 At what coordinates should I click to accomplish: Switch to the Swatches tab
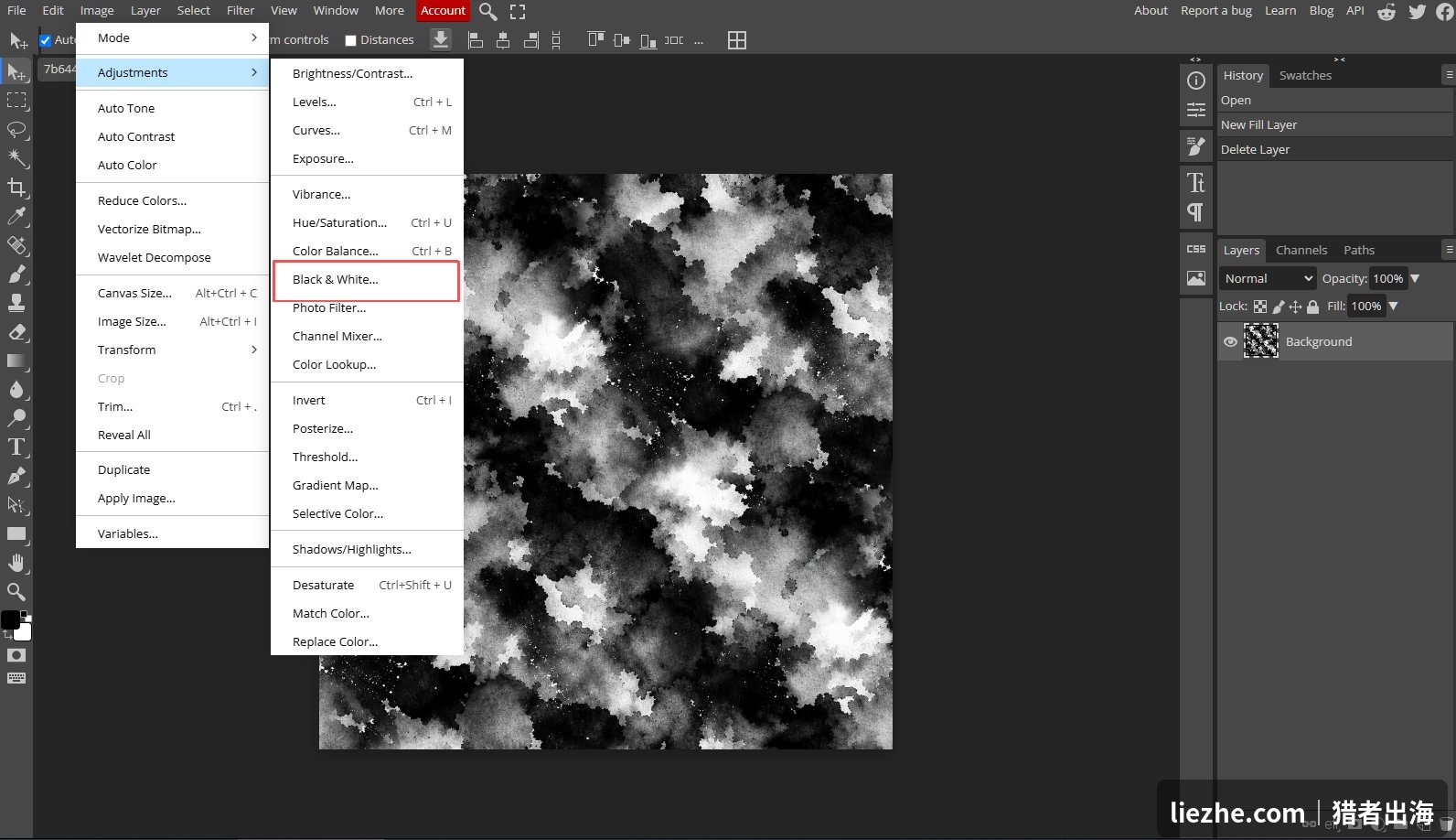[1305, 75]
